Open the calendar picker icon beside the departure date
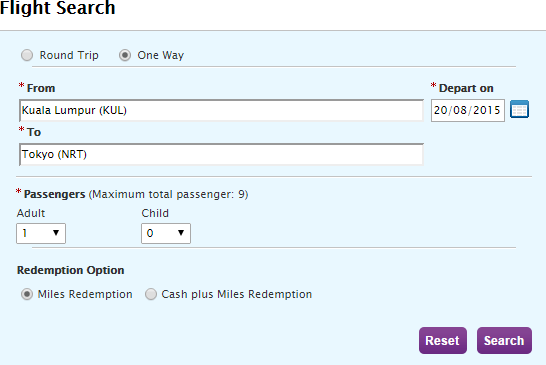 click(x=519, y=109)
